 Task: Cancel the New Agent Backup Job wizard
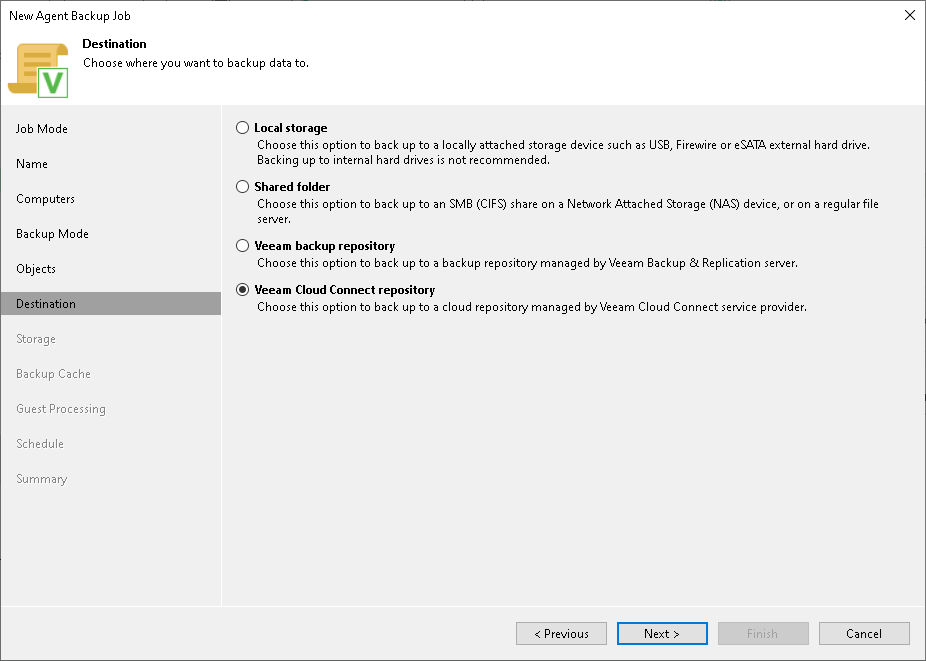(864, 633)
